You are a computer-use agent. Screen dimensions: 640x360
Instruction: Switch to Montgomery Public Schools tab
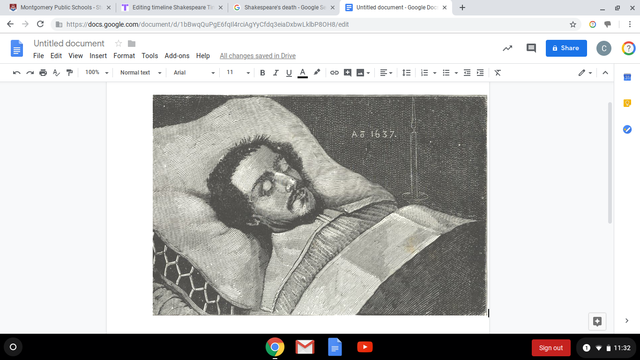point(60,7)
